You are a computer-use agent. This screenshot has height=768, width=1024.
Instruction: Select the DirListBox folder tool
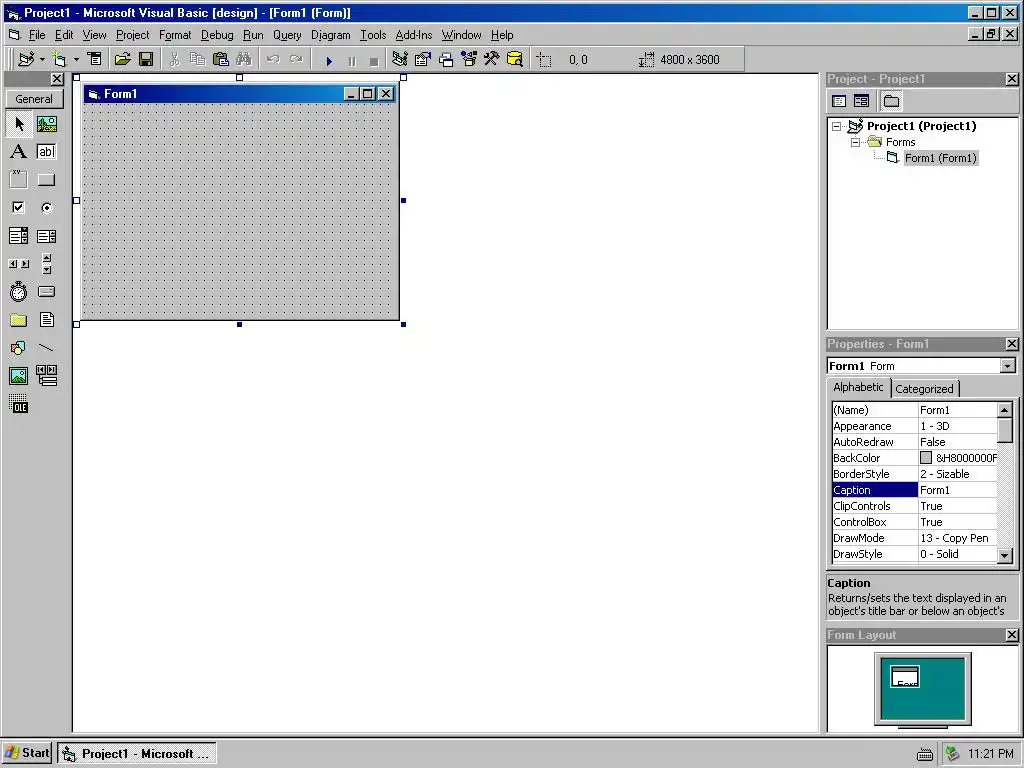pyautogui.click(x=19, y=320)
